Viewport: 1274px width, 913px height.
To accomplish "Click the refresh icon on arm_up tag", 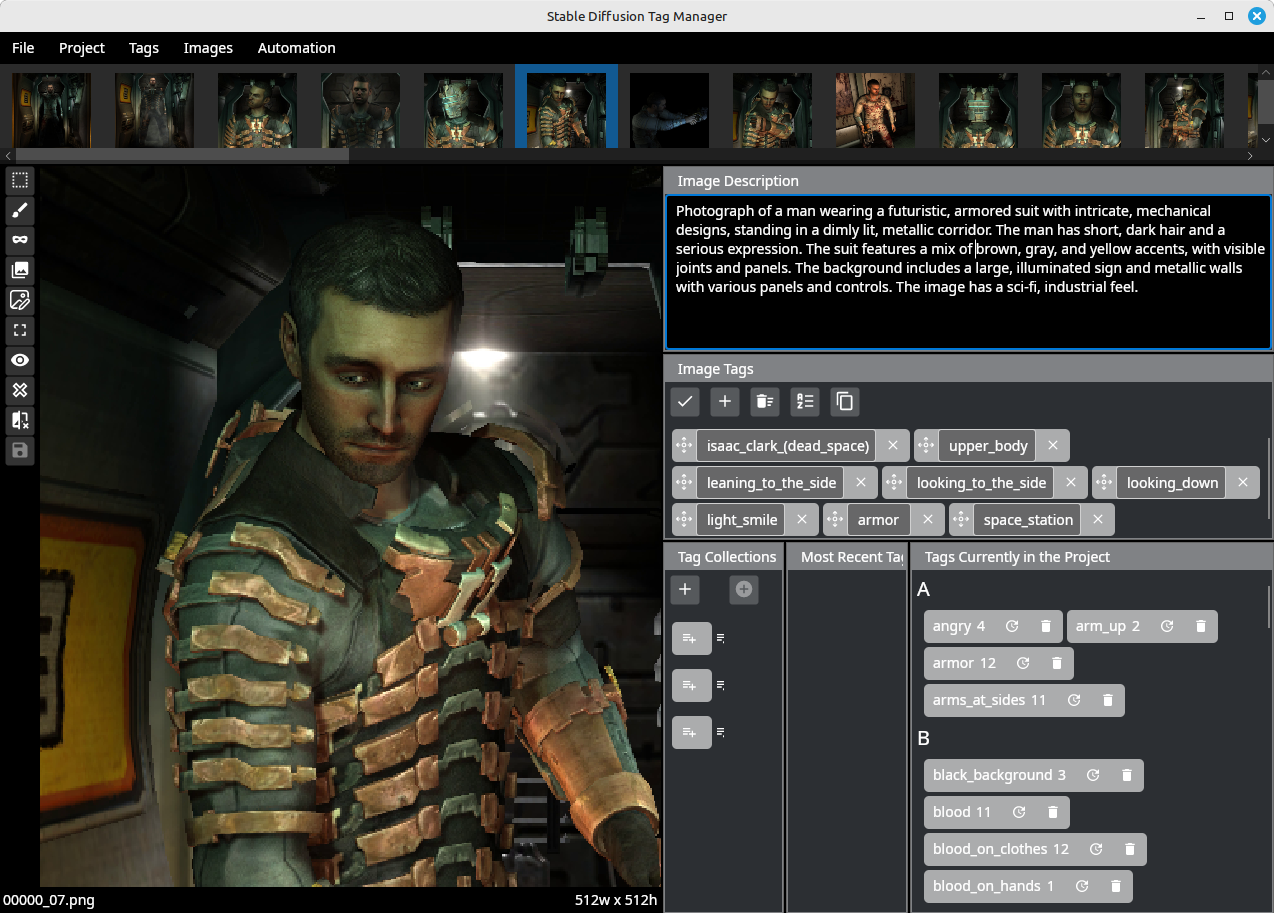I will (x=1167, y=626).
